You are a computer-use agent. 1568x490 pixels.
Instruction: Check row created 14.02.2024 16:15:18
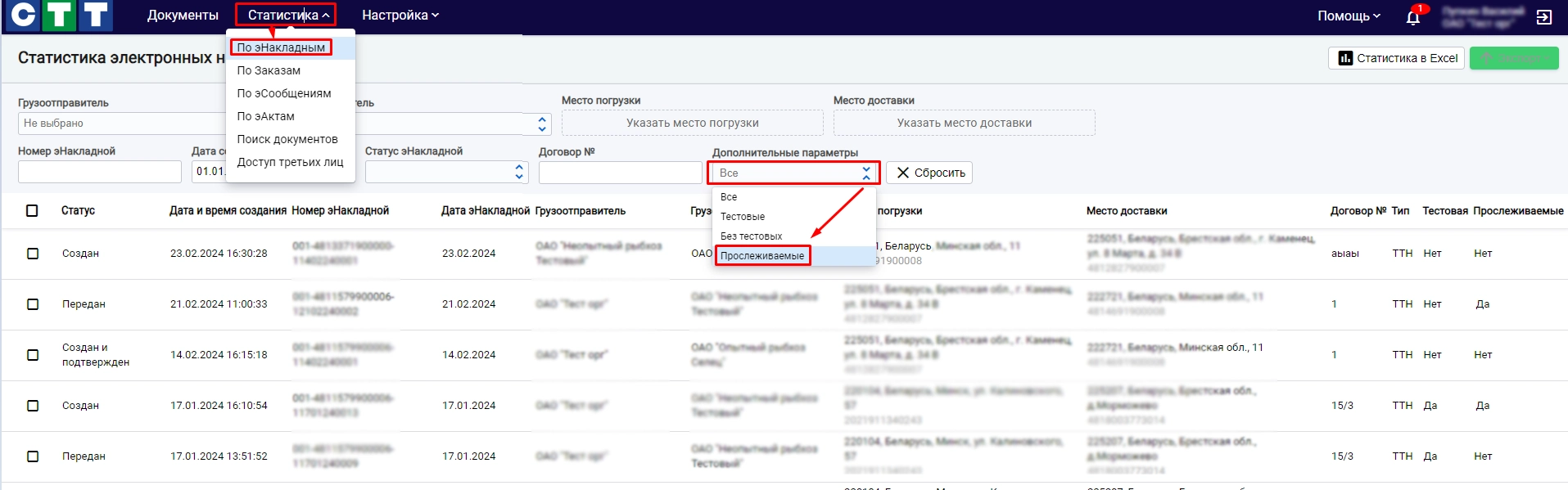33,355
